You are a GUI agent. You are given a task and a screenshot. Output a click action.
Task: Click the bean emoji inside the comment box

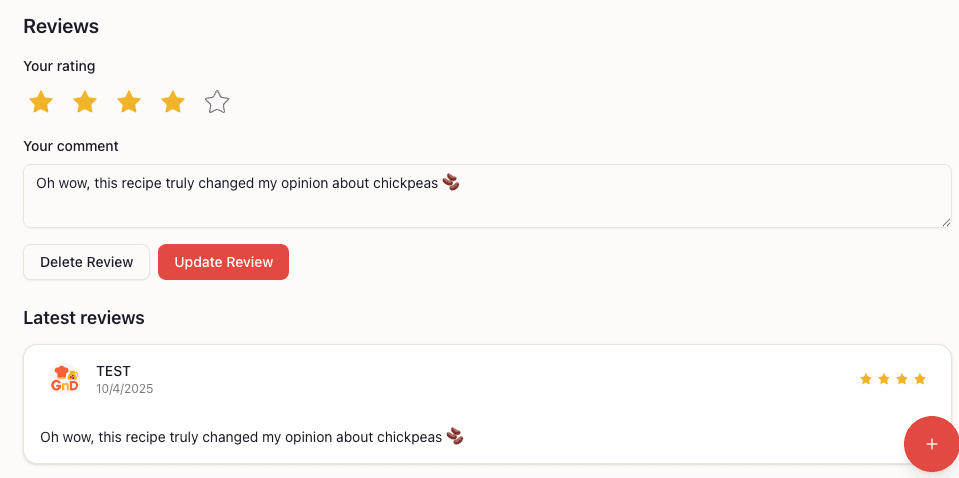451,183
